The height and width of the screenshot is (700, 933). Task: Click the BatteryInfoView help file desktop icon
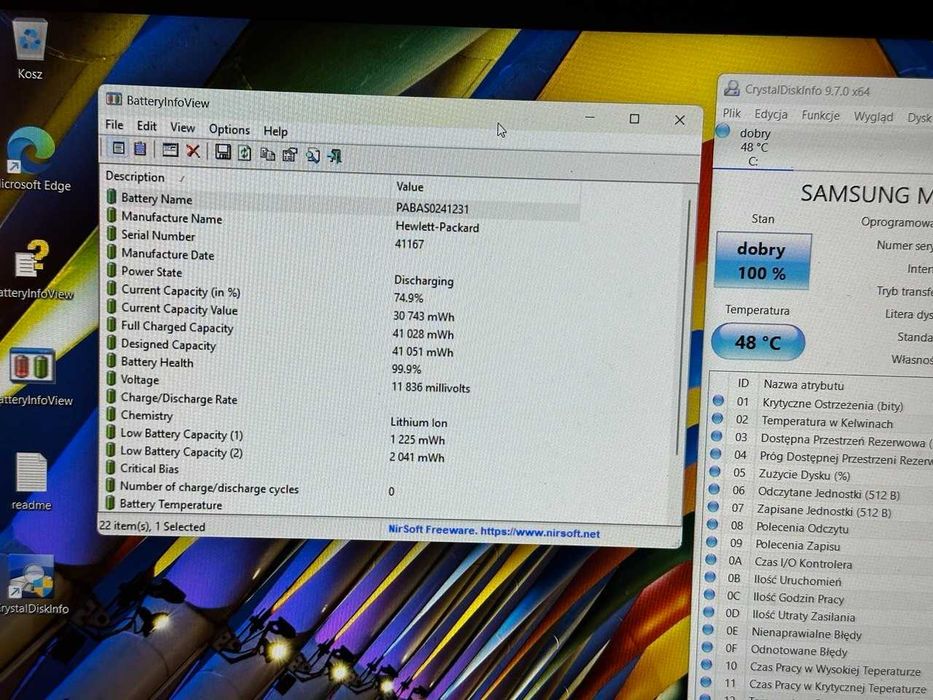coord(34,270)
